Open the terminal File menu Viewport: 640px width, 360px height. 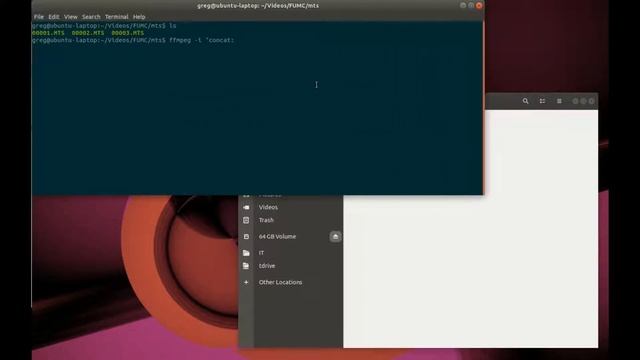(x=39, y=17)
